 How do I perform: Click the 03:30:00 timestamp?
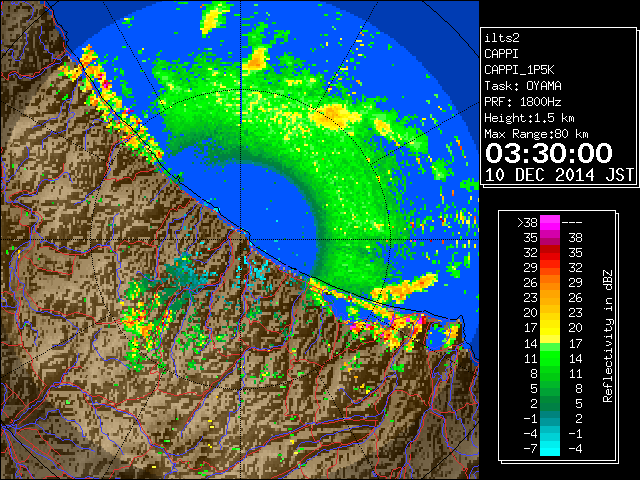point(549,153)
